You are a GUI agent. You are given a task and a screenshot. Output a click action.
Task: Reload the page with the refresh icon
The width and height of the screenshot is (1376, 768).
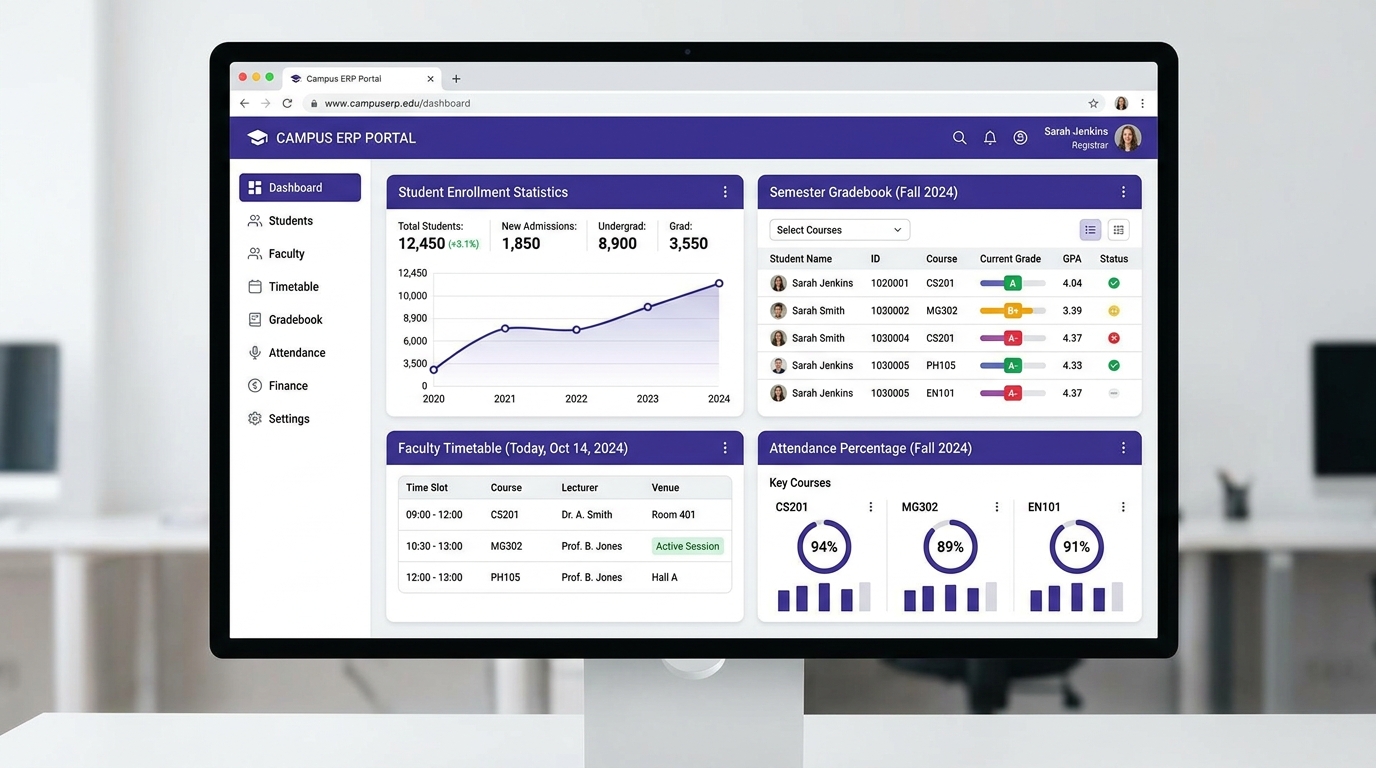(287, 103)
